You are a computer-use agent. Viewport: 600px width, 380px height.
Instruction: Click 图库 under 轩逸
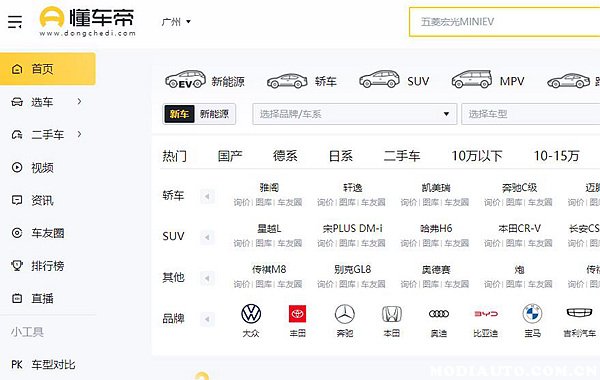tap(347, 202)
